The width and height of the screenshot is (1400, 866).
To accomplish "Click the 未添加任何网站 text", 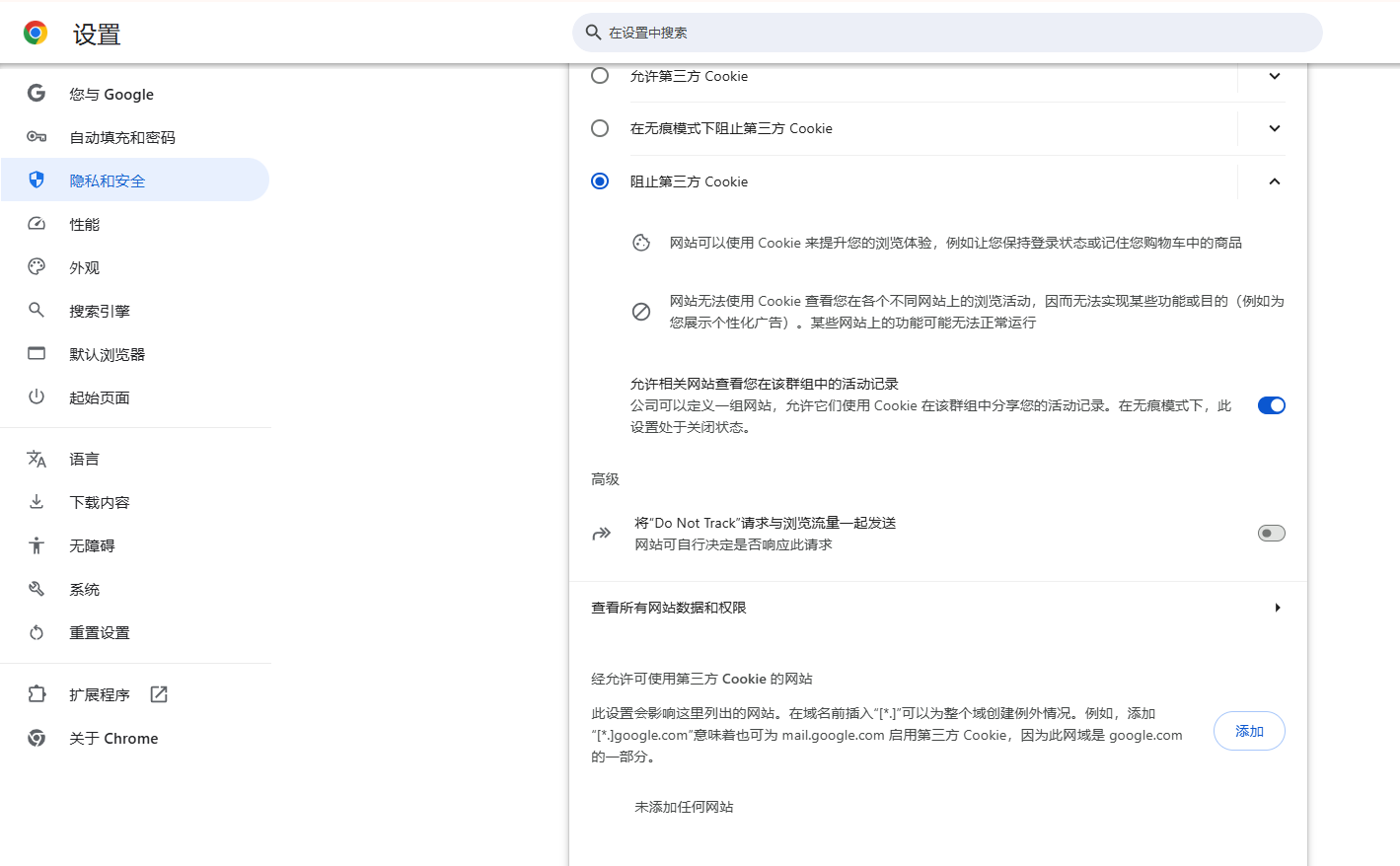I will coord(684,807).
